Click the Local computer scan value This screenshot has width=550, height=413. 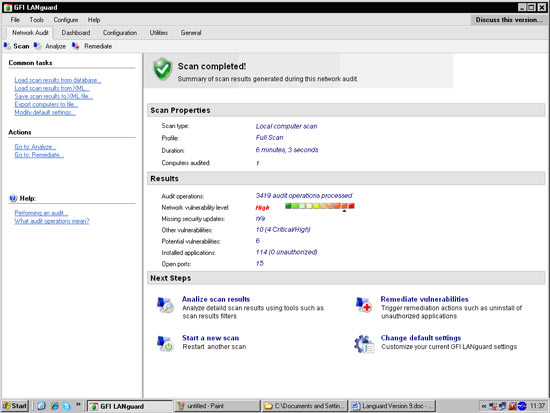(x=286, y=126)
